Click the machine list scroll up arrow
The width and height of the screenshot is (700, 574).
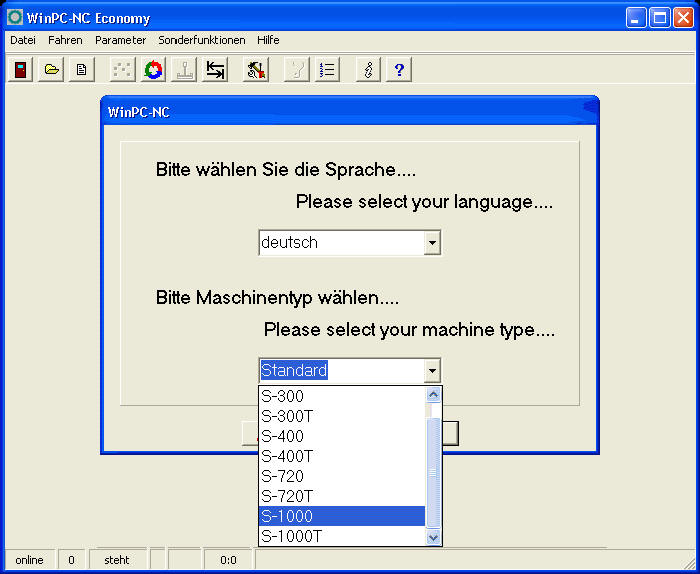[x=433, y=395]
